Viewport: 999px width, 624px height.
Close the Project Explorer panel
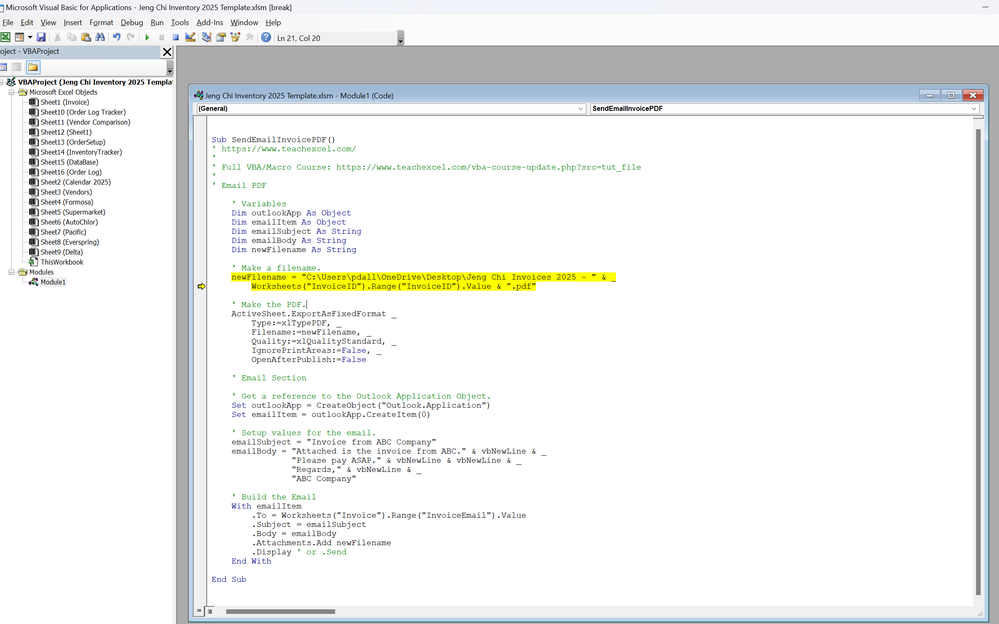pyautogui.click(x=167, y=52)
